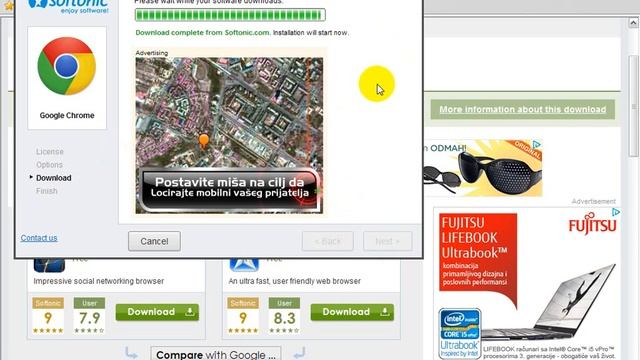Viewport: 640px width, 360px height.
Task: Select the Finish step in sidebar
Action: pyautogui.click(x=47, y=191)
